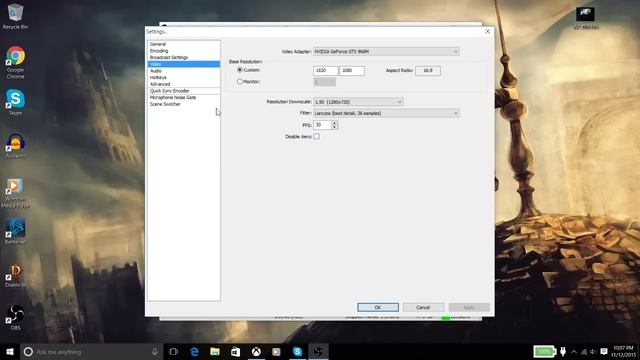This screenshot has height=360, width=640.
Task: Launch Battle.net from the desktop
Action: click(x=16, y=231)
